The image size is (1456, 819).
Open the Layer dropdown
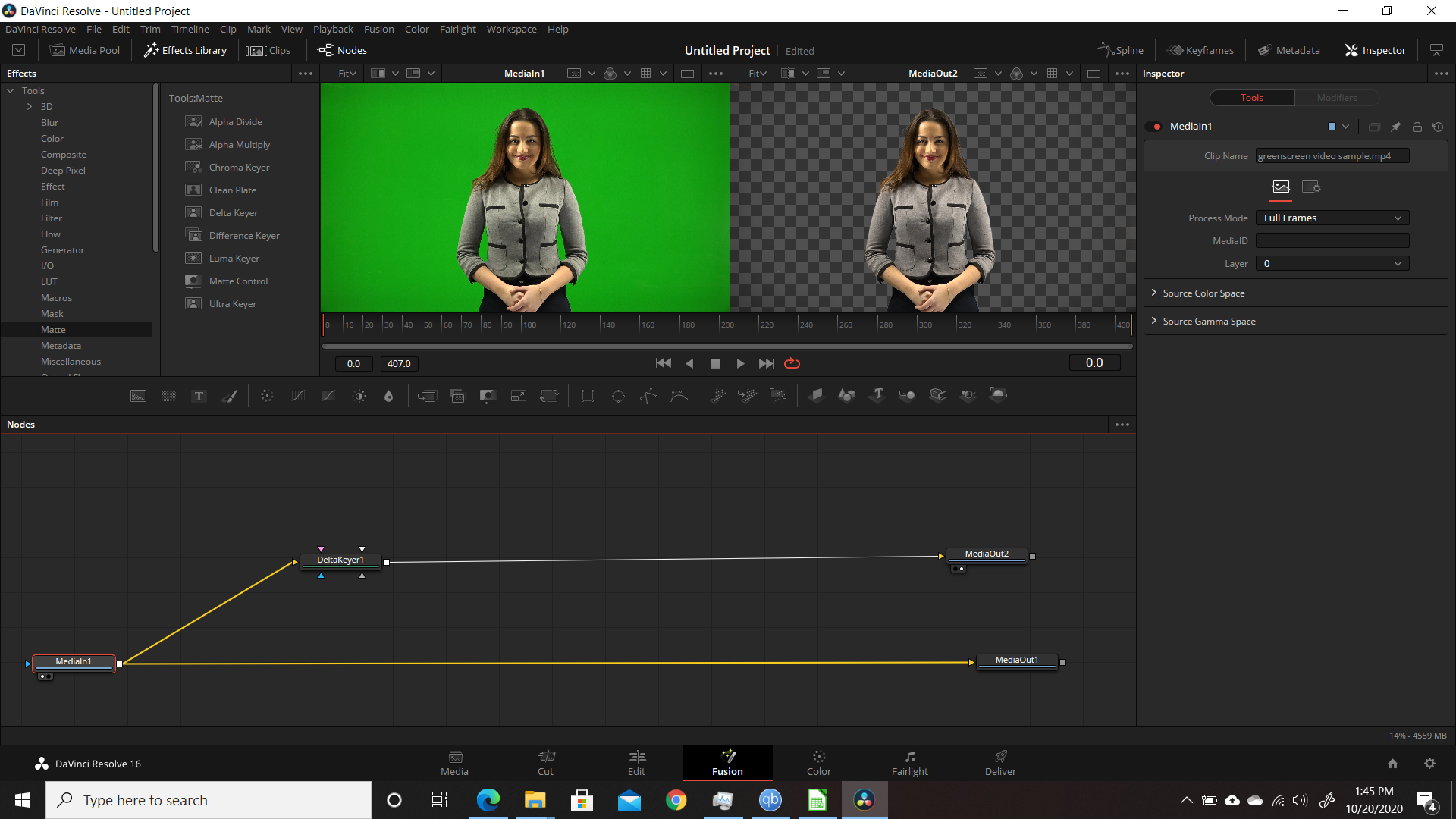pyautogui.click(x=1332, y=263)
